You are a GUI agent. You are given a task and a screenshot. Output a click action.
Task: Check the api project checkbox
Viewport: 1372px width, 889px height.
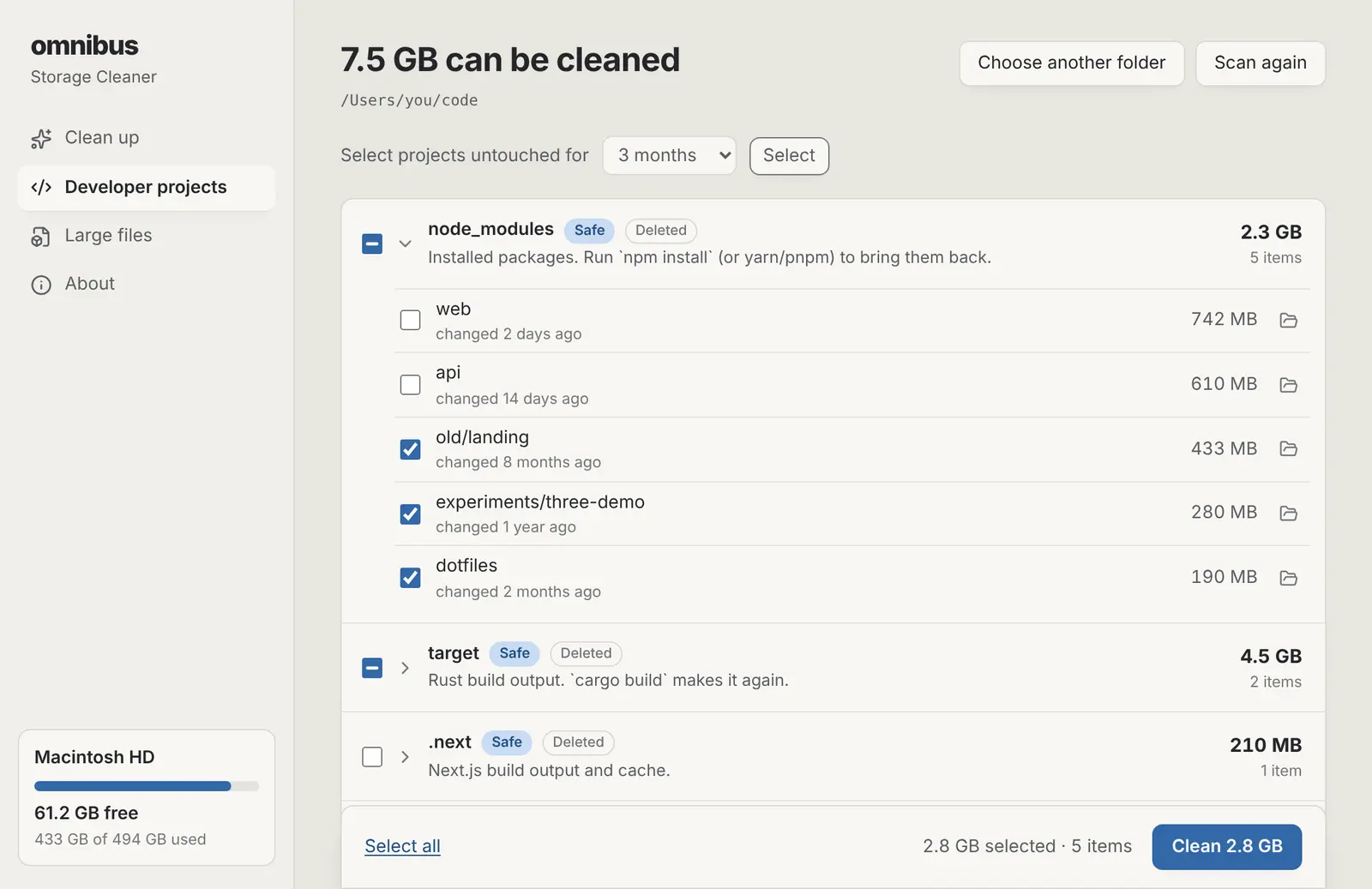tap(411, 384)
